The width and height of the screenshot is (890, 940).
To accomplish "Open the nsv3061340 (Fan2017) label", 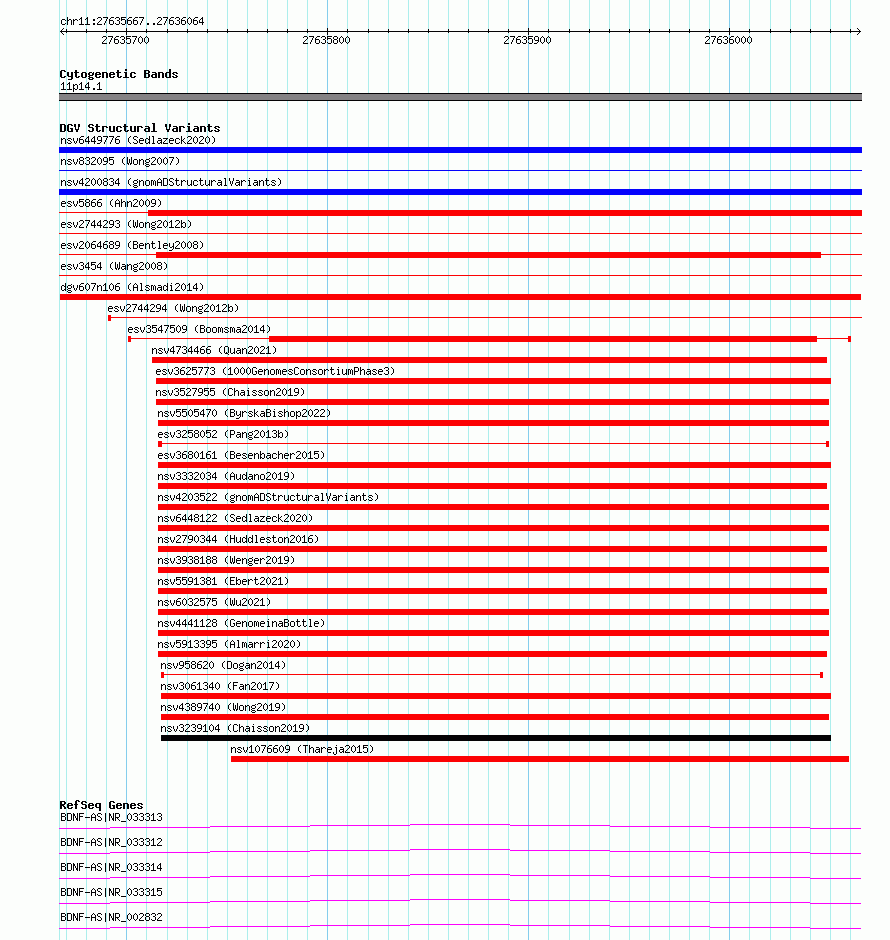I will point(220,686).
